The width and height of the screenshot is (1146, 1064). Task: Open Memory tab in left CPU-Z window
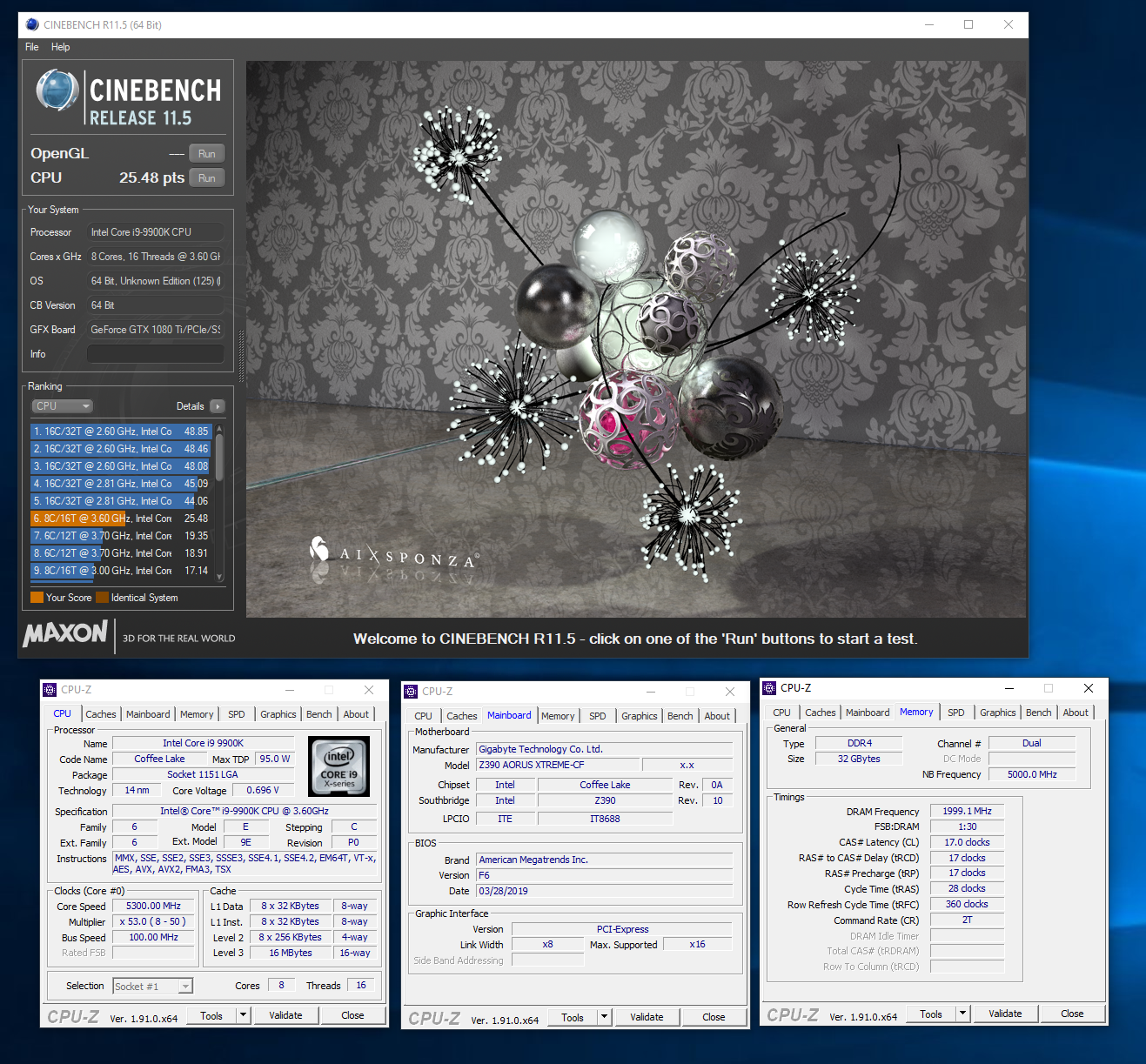point(197,714)
